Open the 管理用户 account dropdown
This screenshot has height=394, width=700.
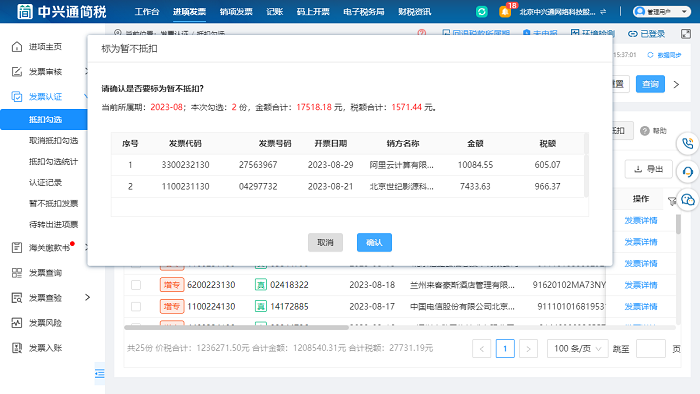(x=661, y=12)
